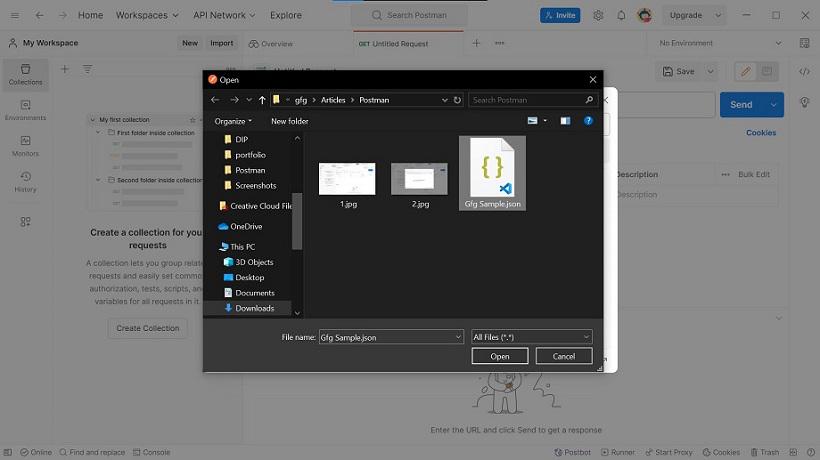Click Import button in workspace

[x=222, y=43]
